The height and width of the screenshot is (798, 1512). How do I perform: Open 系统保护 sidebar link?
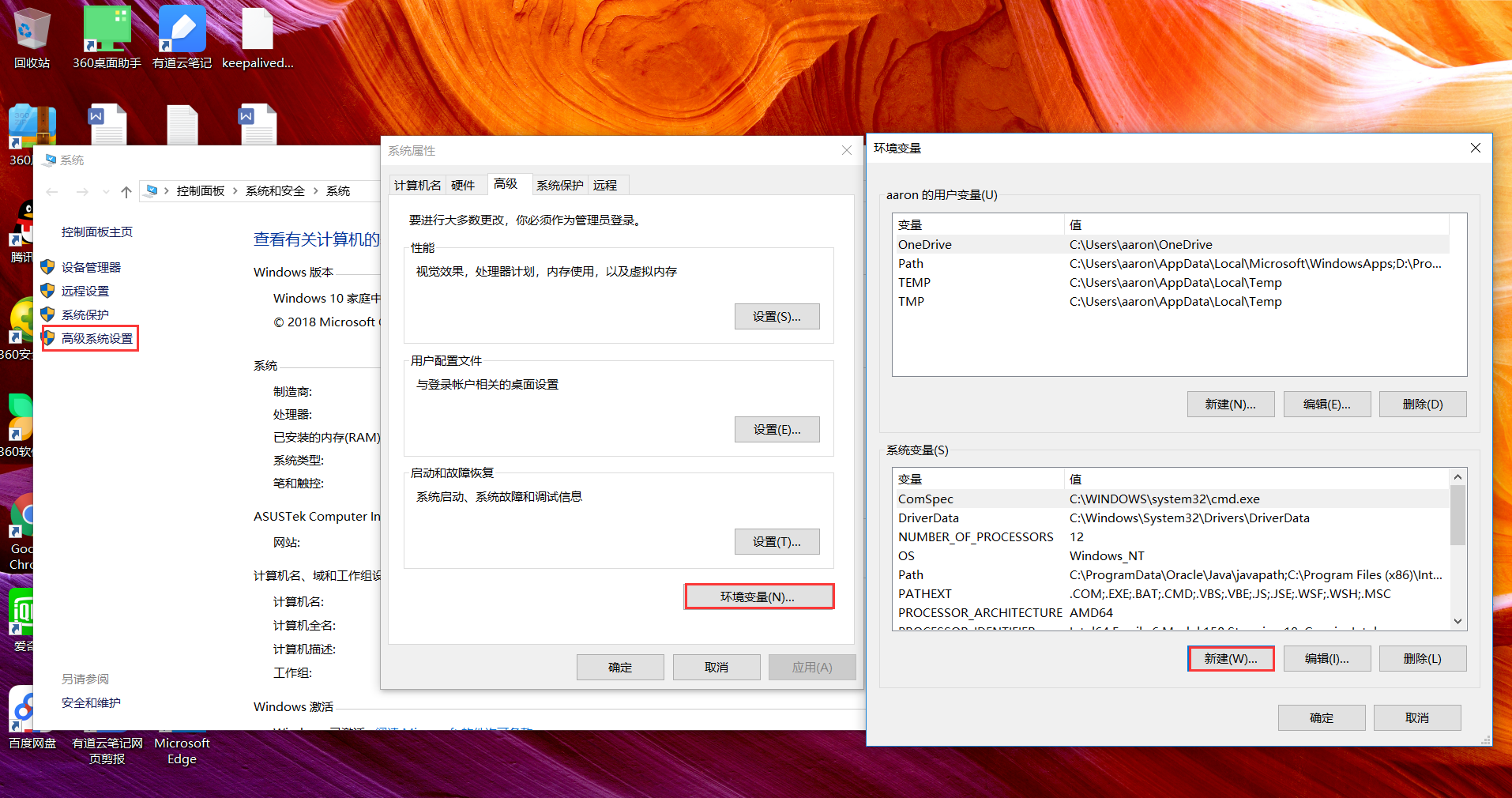85,314
